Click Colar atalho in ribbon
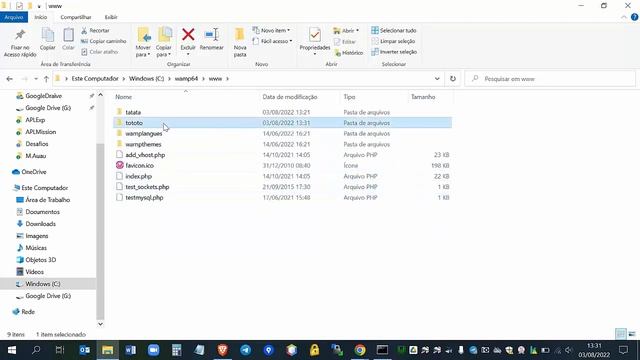Screen dimensions: 640x360 pos(100,52)
